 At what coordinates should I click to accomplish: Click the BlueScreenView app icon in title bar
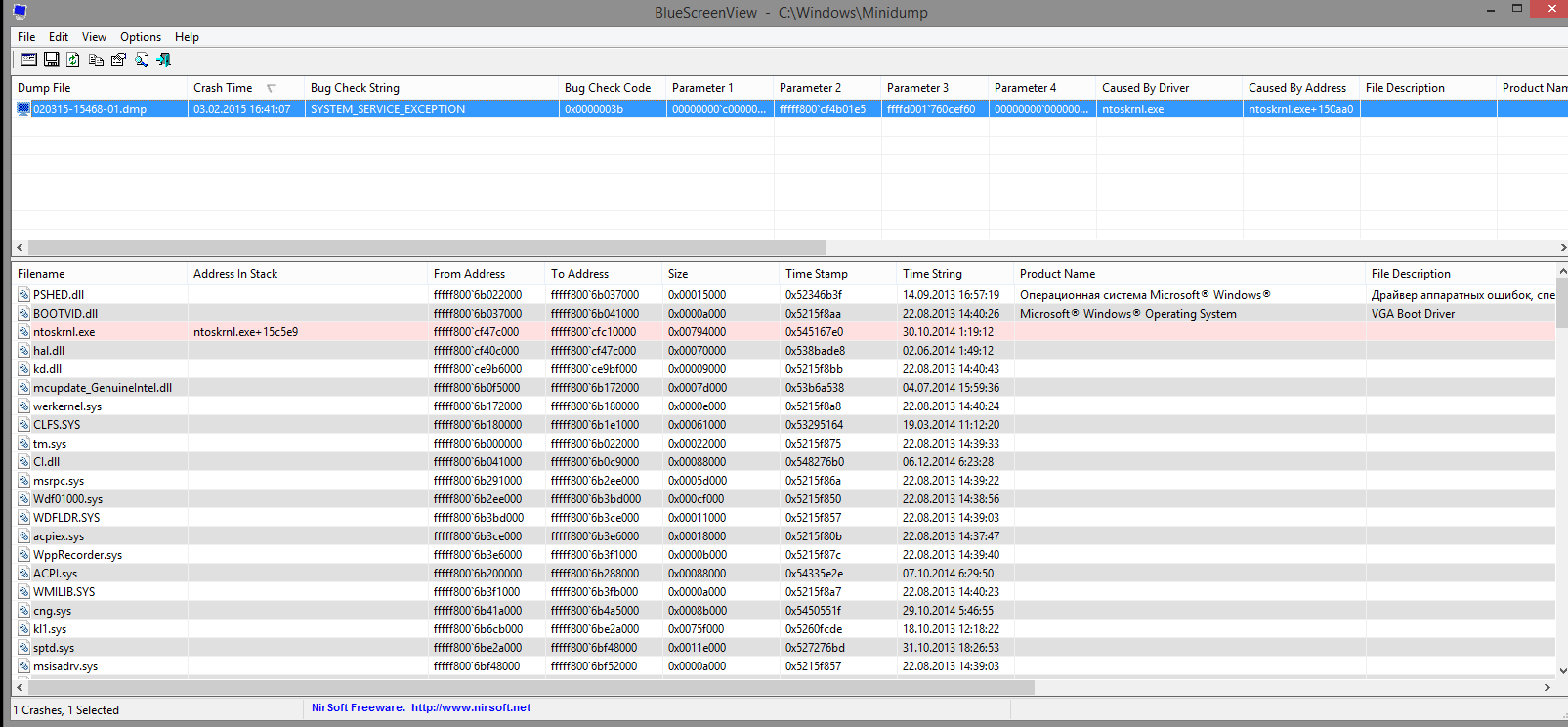[20, 12]
